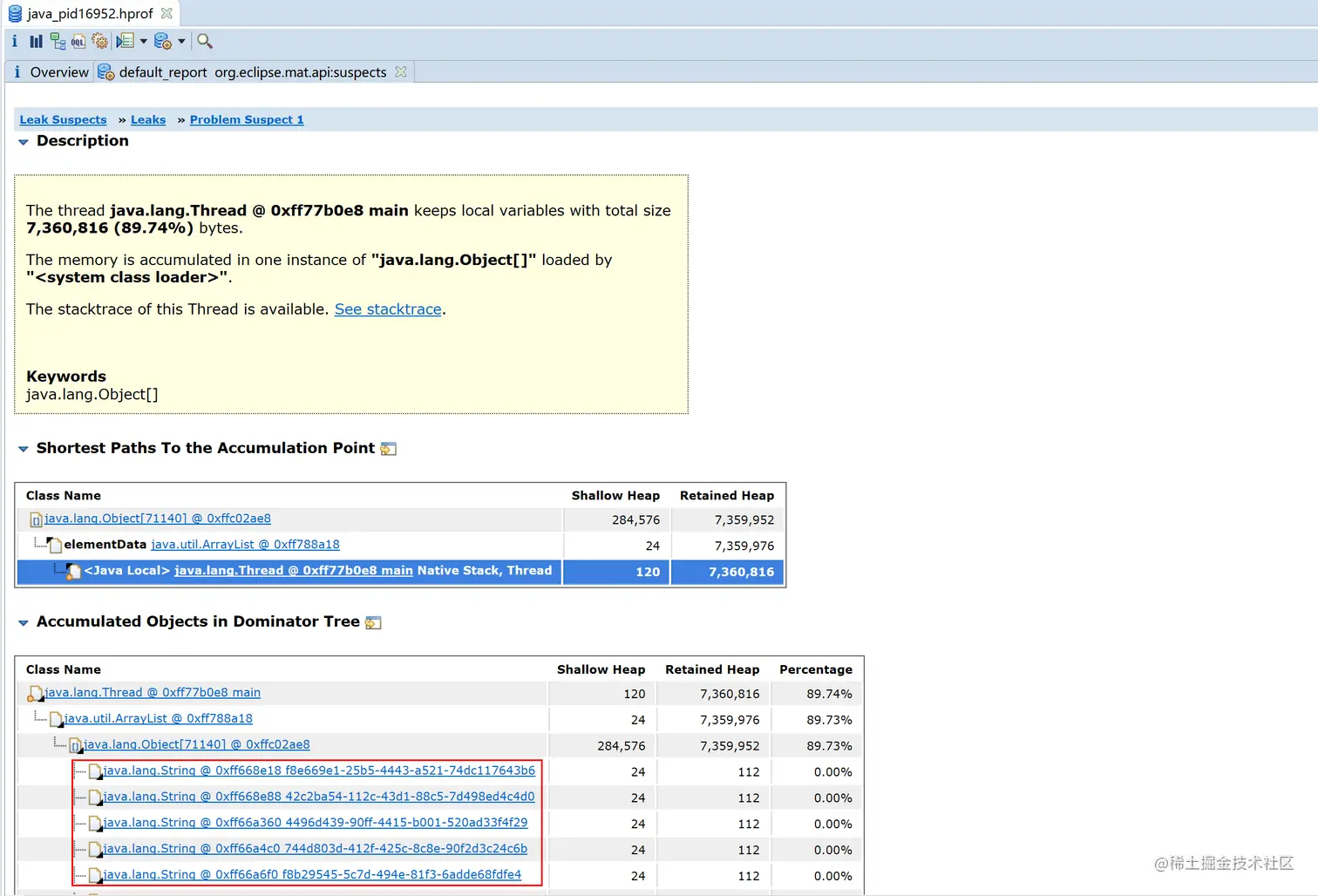Screen dimensions: 1318x896
Task: Open the See stacktrace link
Action: point(388,309)
